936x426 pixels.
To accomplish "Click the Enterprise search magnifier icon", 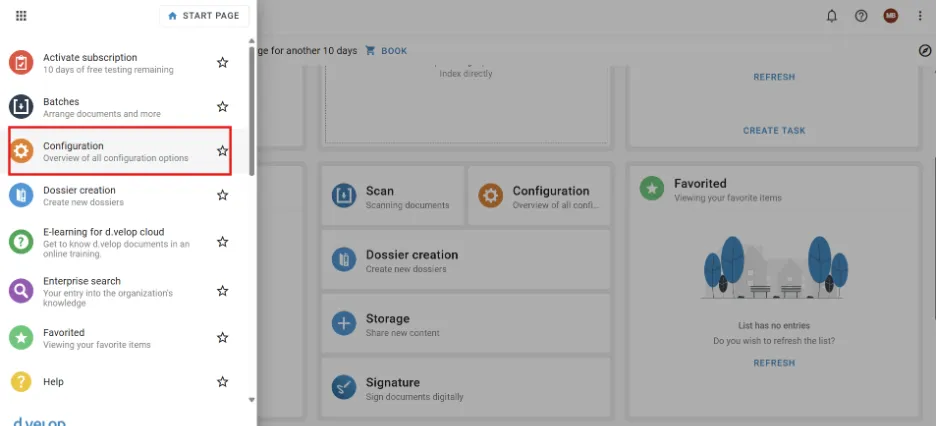I will tap(21, 291).
